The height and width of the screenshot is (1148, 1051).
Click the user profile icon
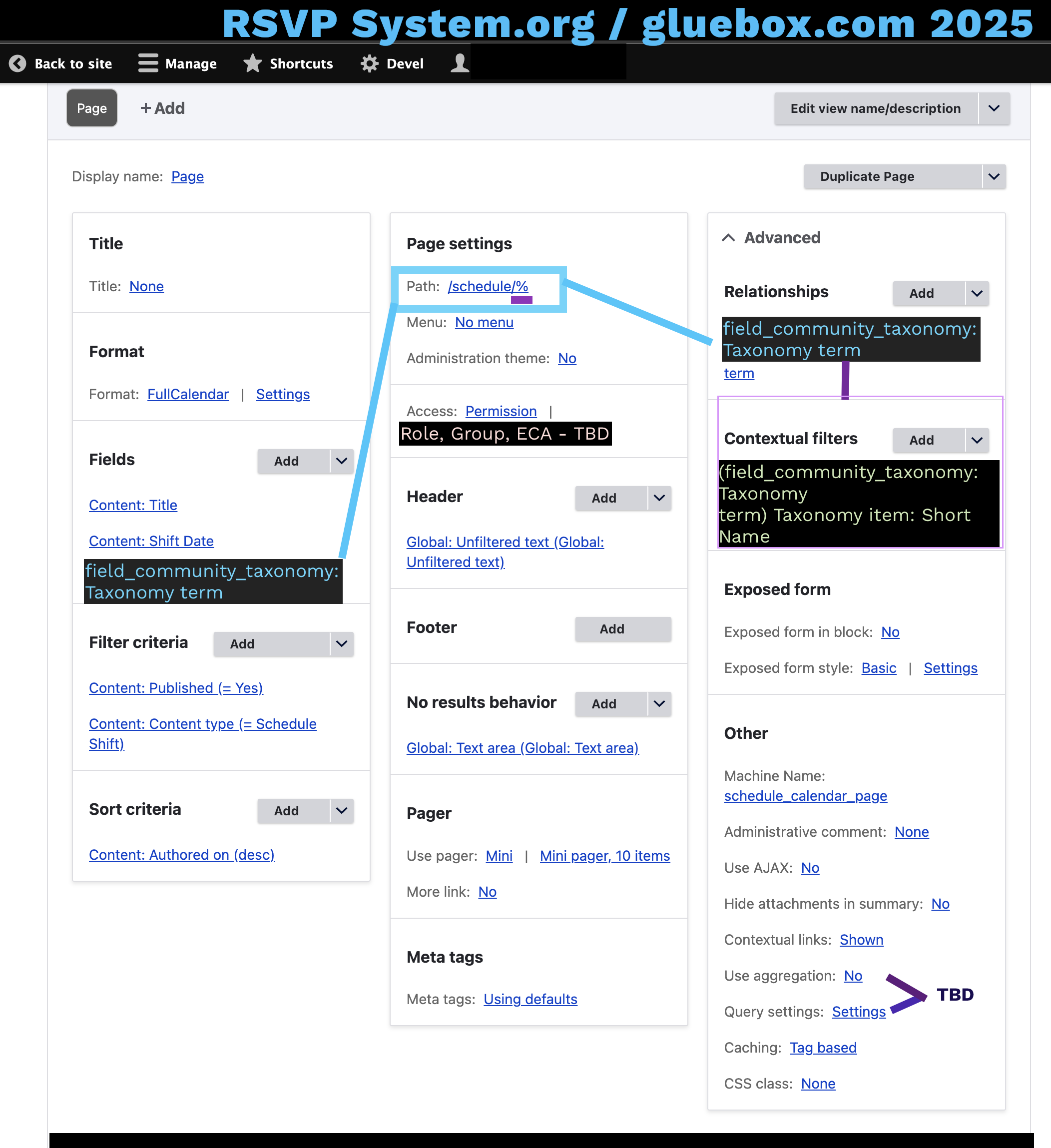[x=458, y=64]
